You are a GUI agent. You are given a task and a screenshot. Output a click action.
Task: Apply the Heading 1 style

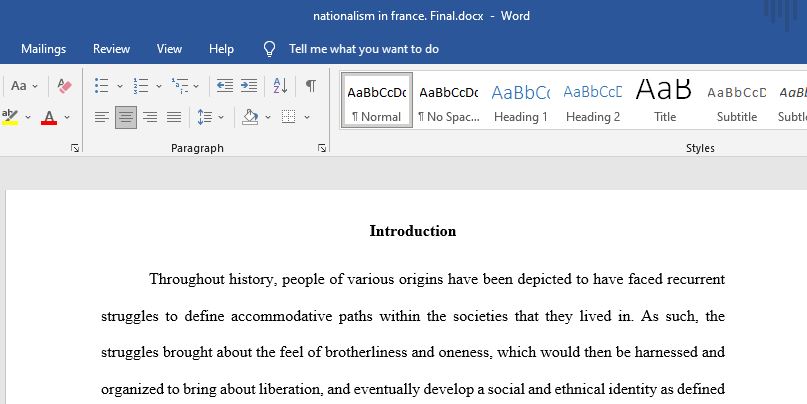tap(520, 100)
